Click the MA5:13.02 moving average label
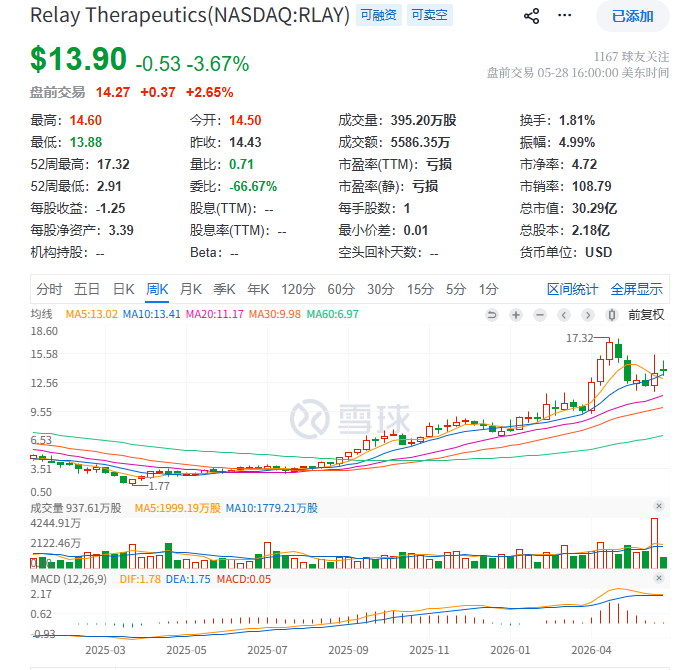The width and height of the screenshot is (685, 670). coord(91,314)
